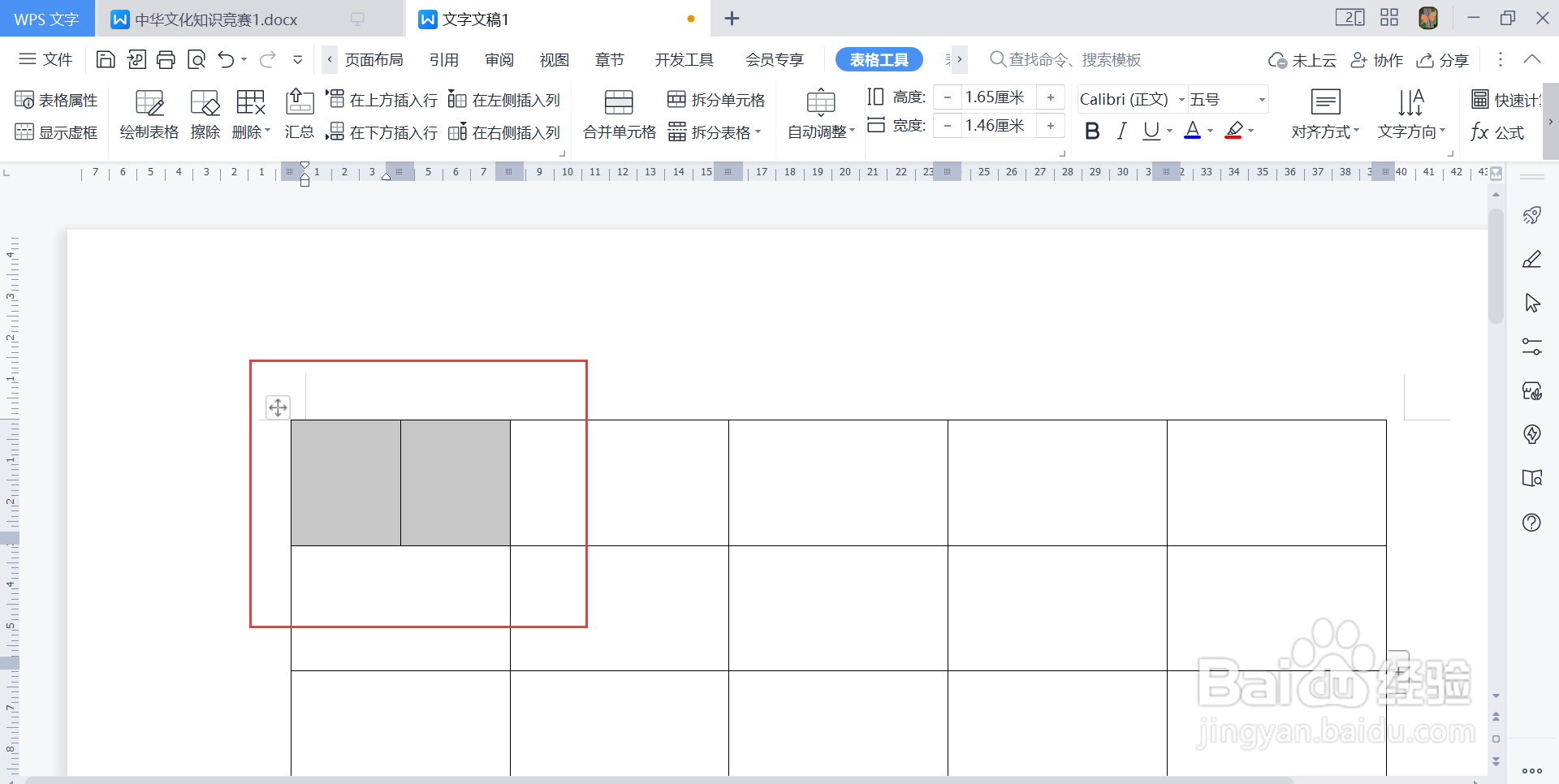Open the sidebar help icon

[1532, 523]
